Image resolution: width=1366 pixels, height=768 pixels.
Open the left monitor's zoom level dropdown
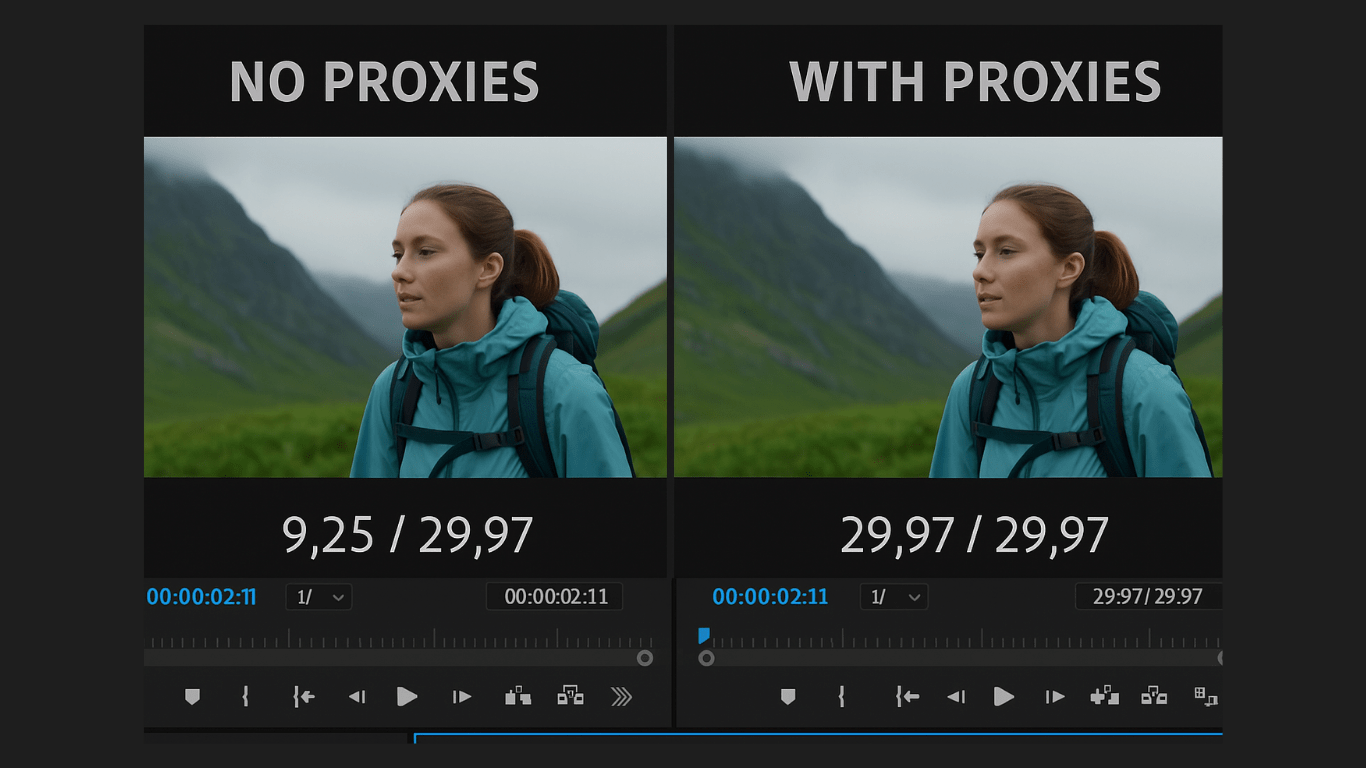coord(319,597)
